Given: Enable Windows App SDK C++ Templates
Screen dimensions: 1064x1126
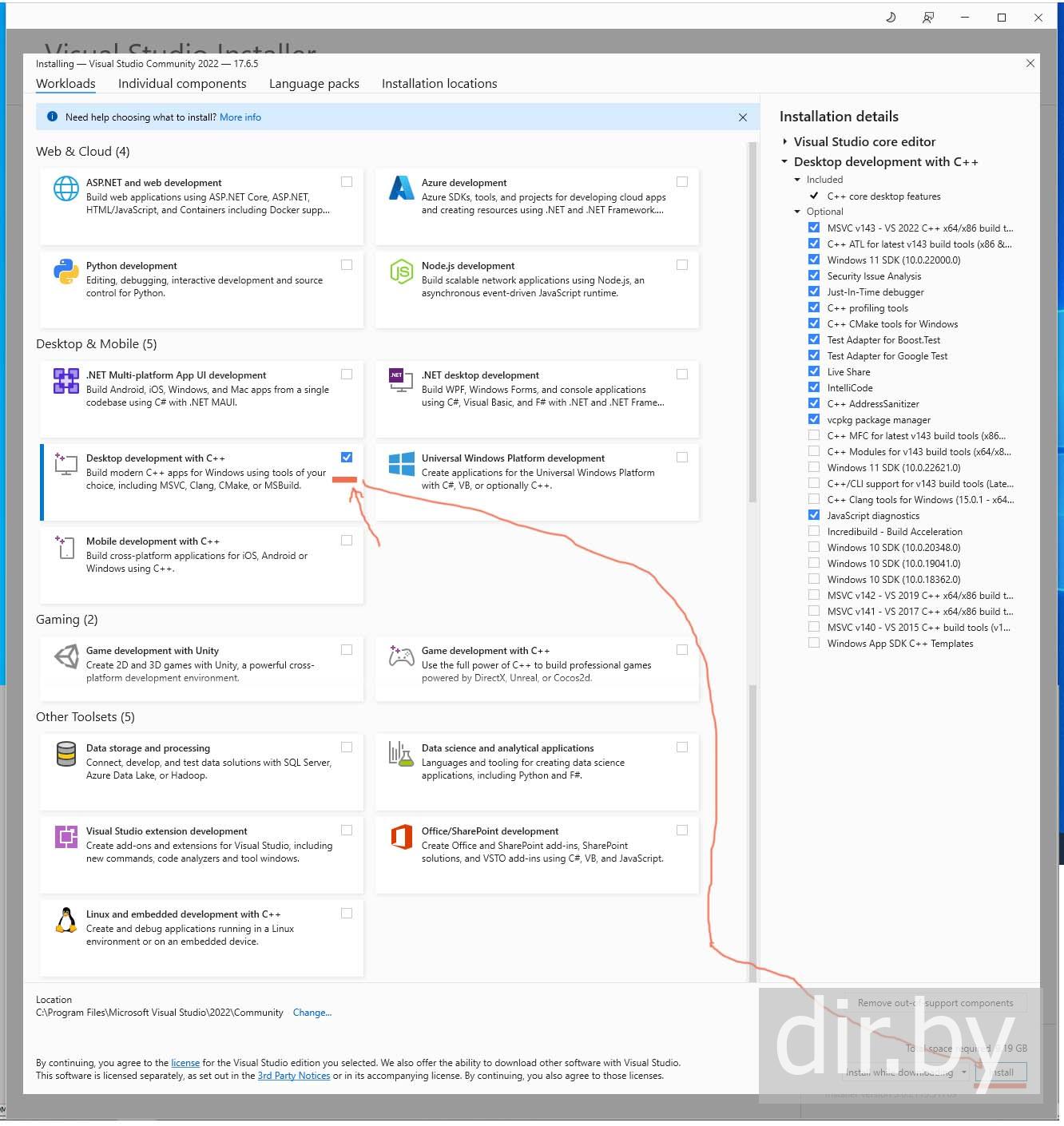Looking at the screenshot, I should point(814,643).
